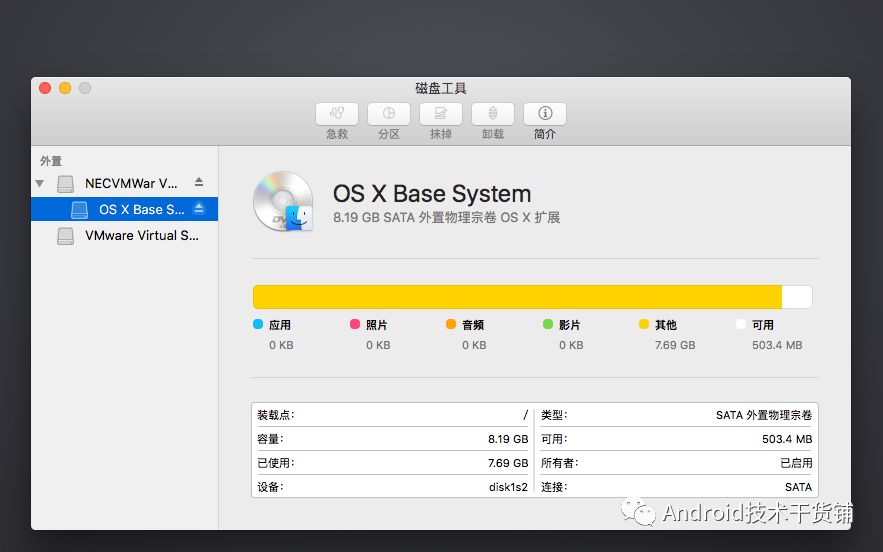Click the OS X Base volume sidebar icon
The image size is (883, 552).
pyautogui.click(x=79, y=210)
